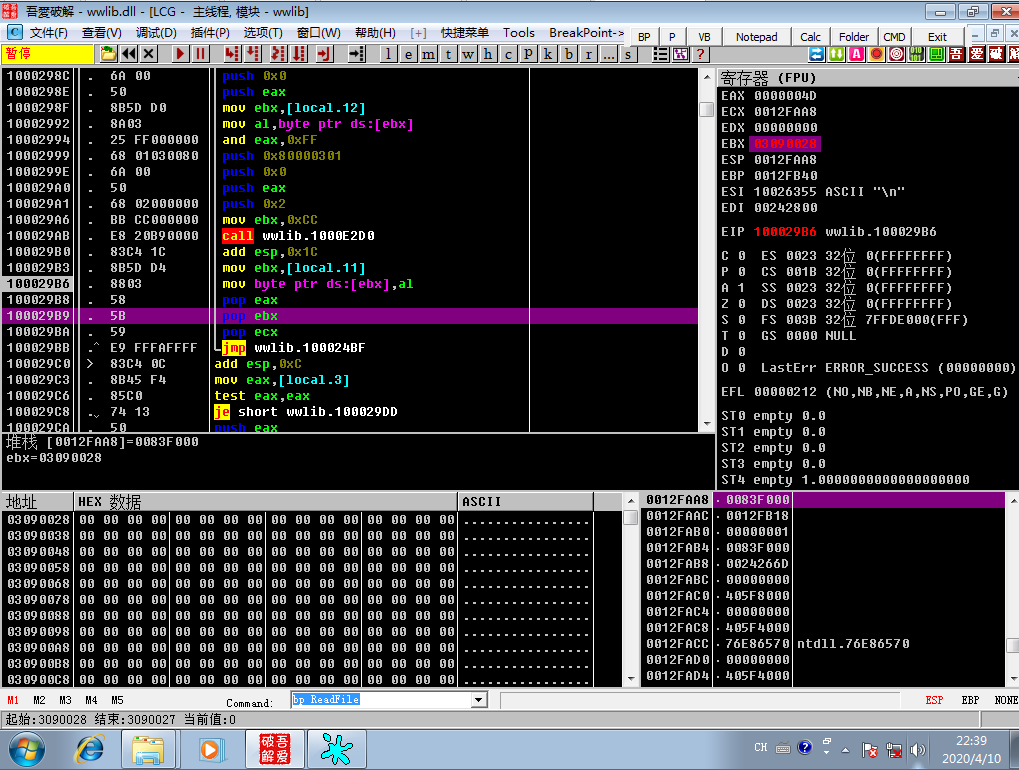Click inside the Command input field
Viewport: 1019px width, 770px height.
coord(382,700)
